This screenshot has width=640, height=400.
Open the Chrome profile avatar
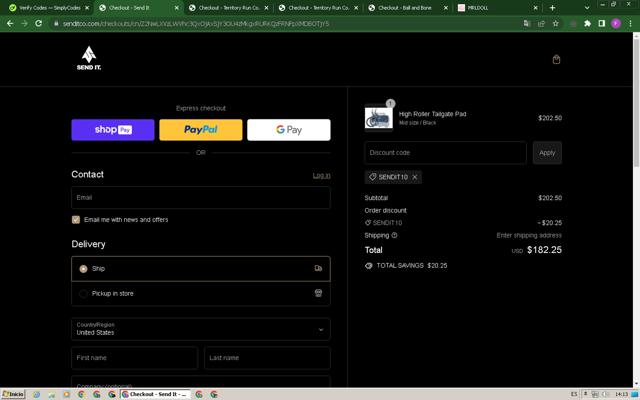tap(616, 24)
